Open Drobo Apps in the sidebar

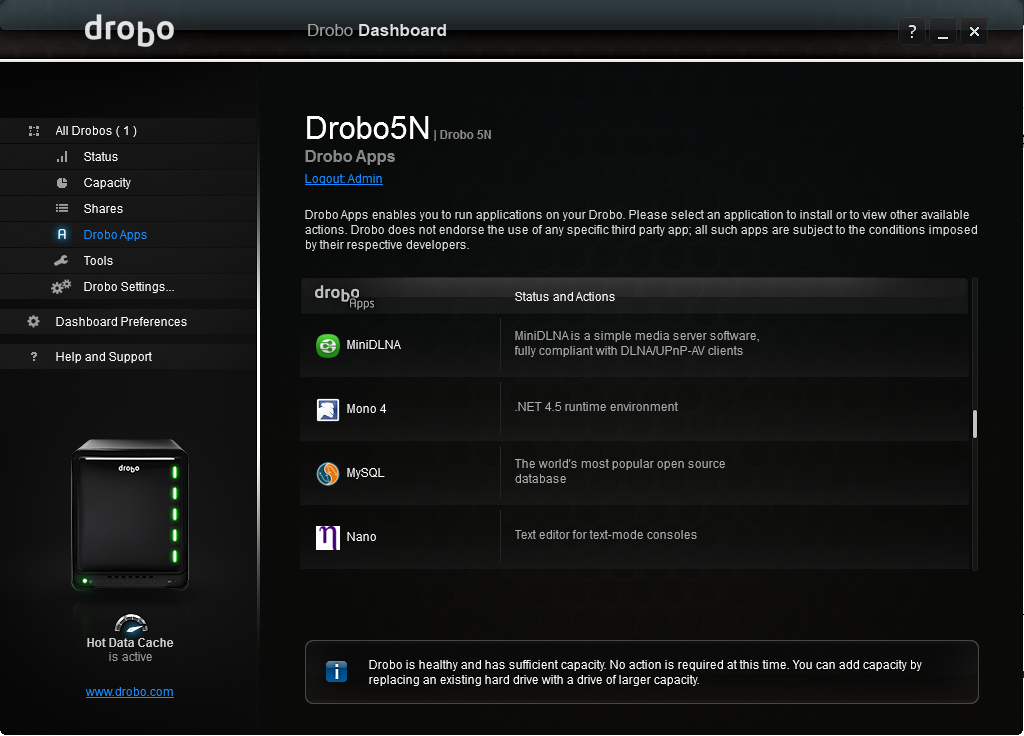tap(115, 235)
